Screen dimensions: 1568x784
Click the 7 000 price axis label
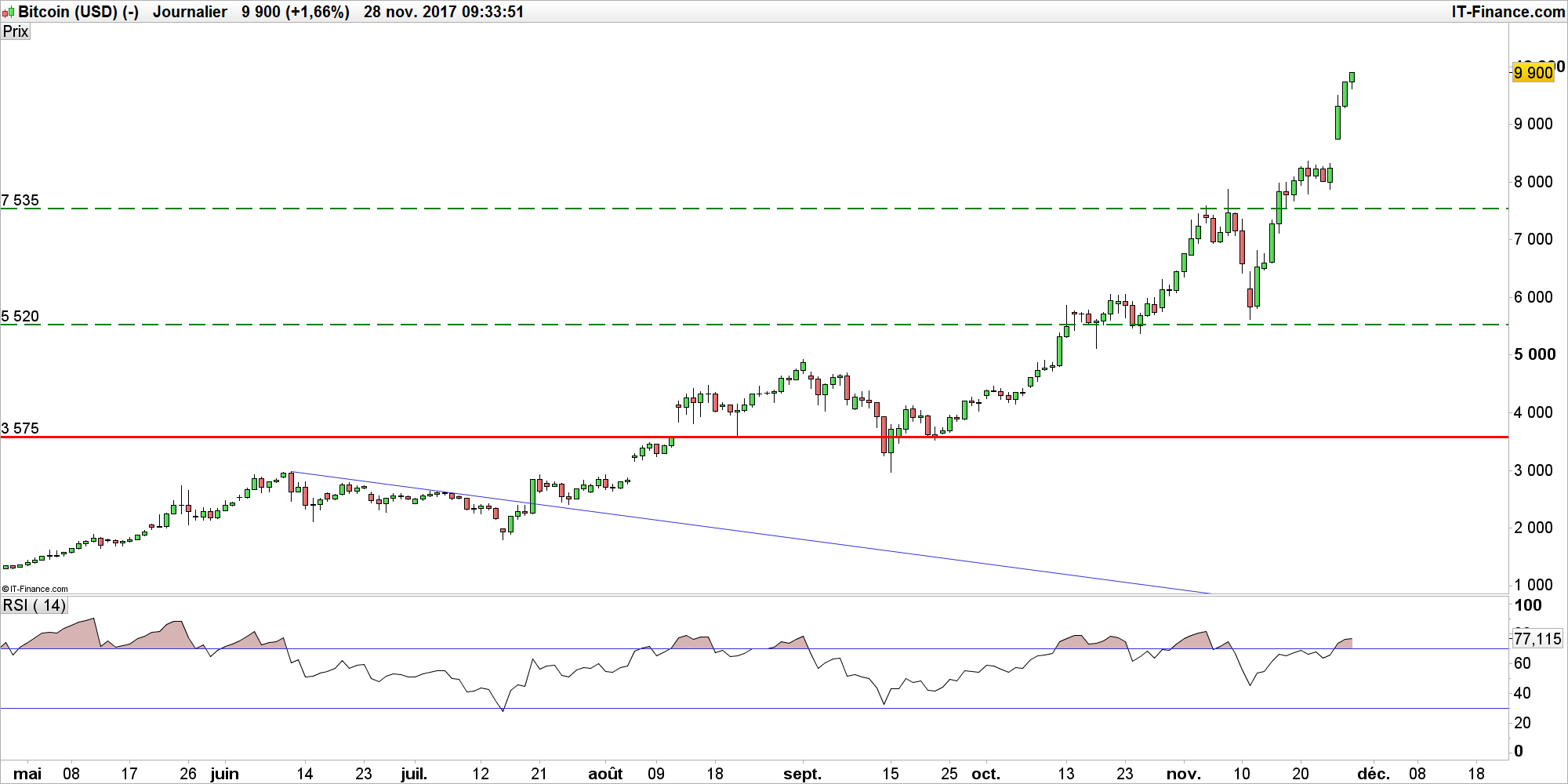click(x=1533, y=239)
